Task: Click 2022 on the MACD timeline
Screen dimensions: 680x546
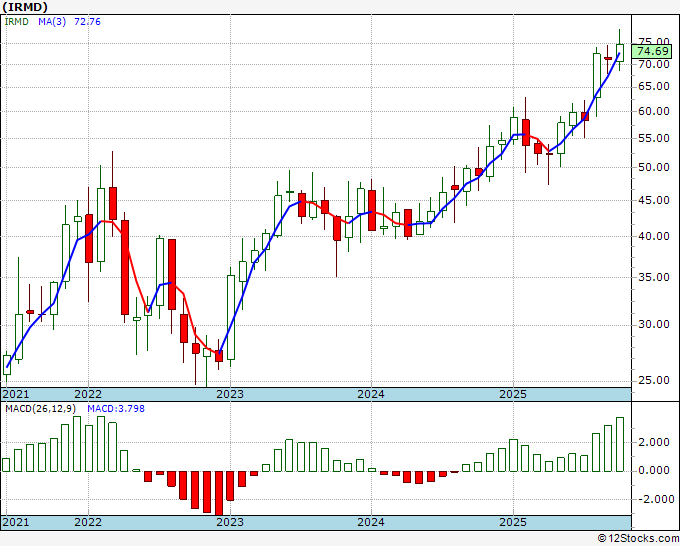Action: [x=88, y=522]
